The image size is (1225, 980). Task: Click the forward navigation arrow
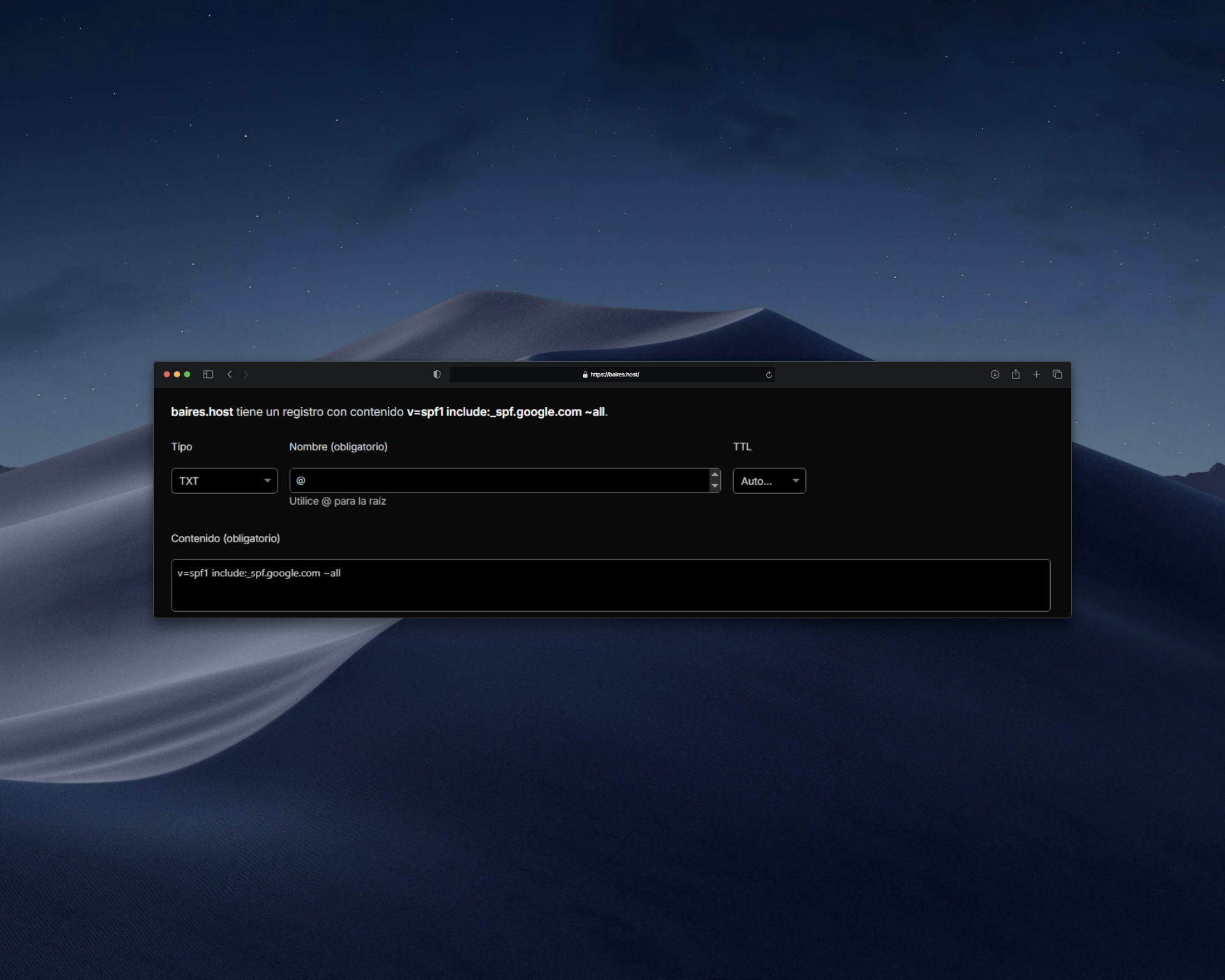[246, 375]
